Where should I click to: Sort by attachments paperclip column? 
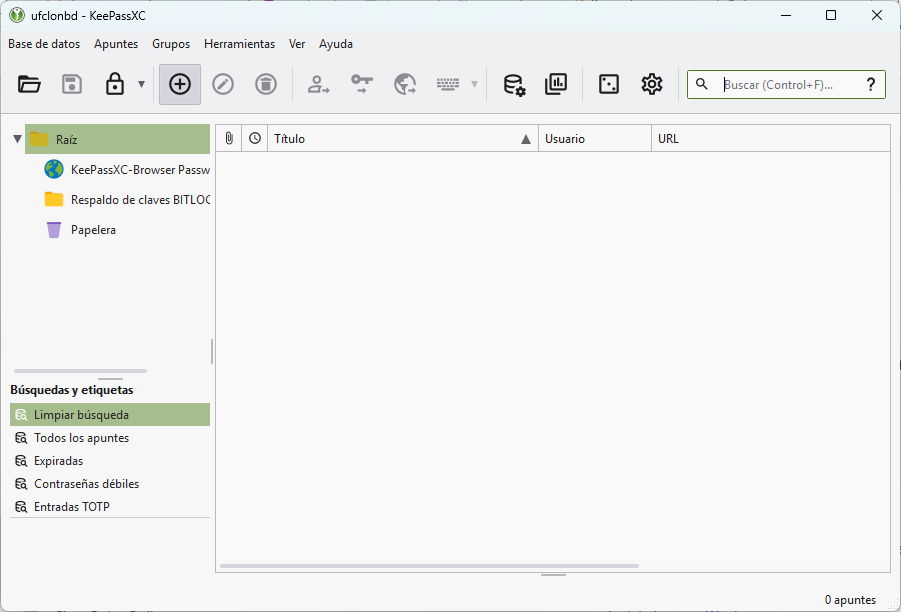229,138
